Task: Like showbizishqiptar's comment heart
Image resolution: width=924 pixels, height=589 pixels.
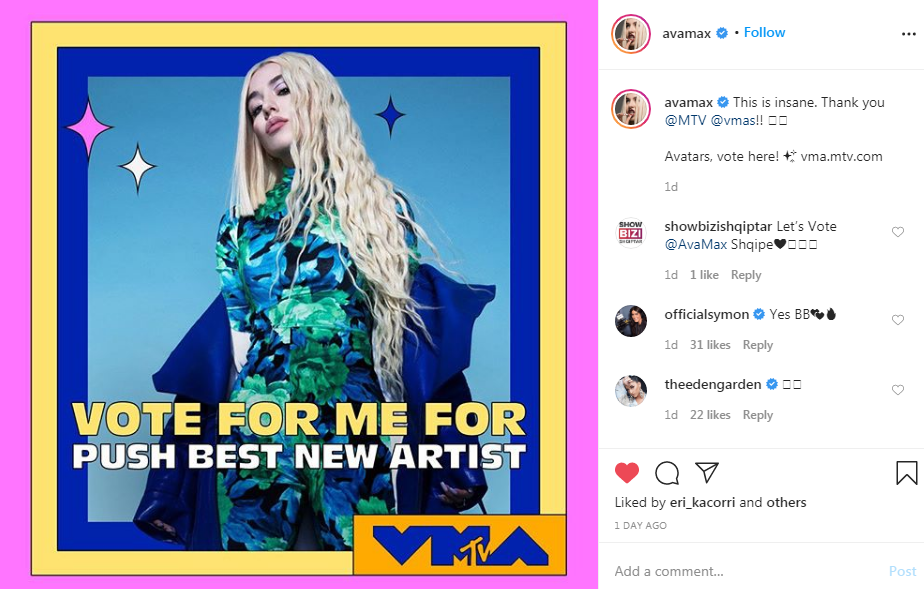Action: tap(897, 232)
